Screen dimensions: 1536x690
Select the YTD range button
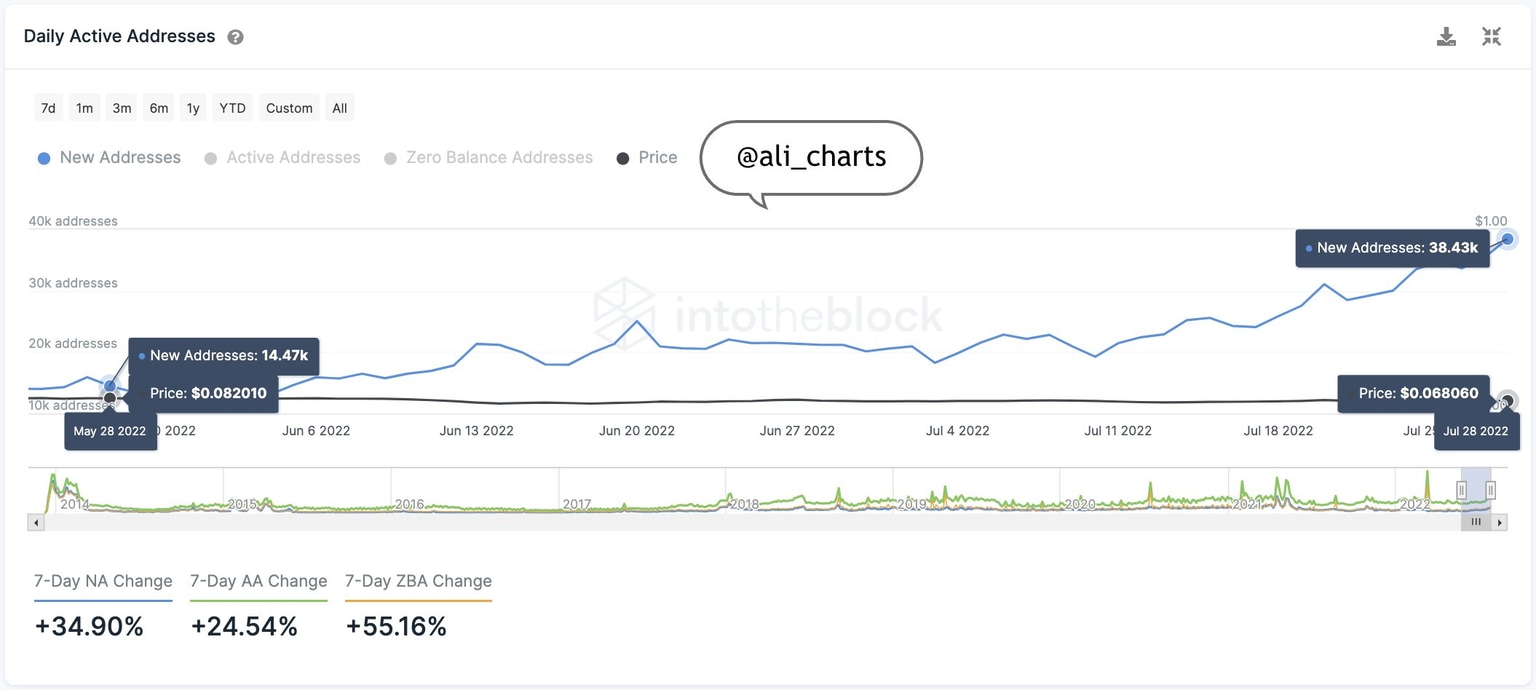[x=233, y=108]
